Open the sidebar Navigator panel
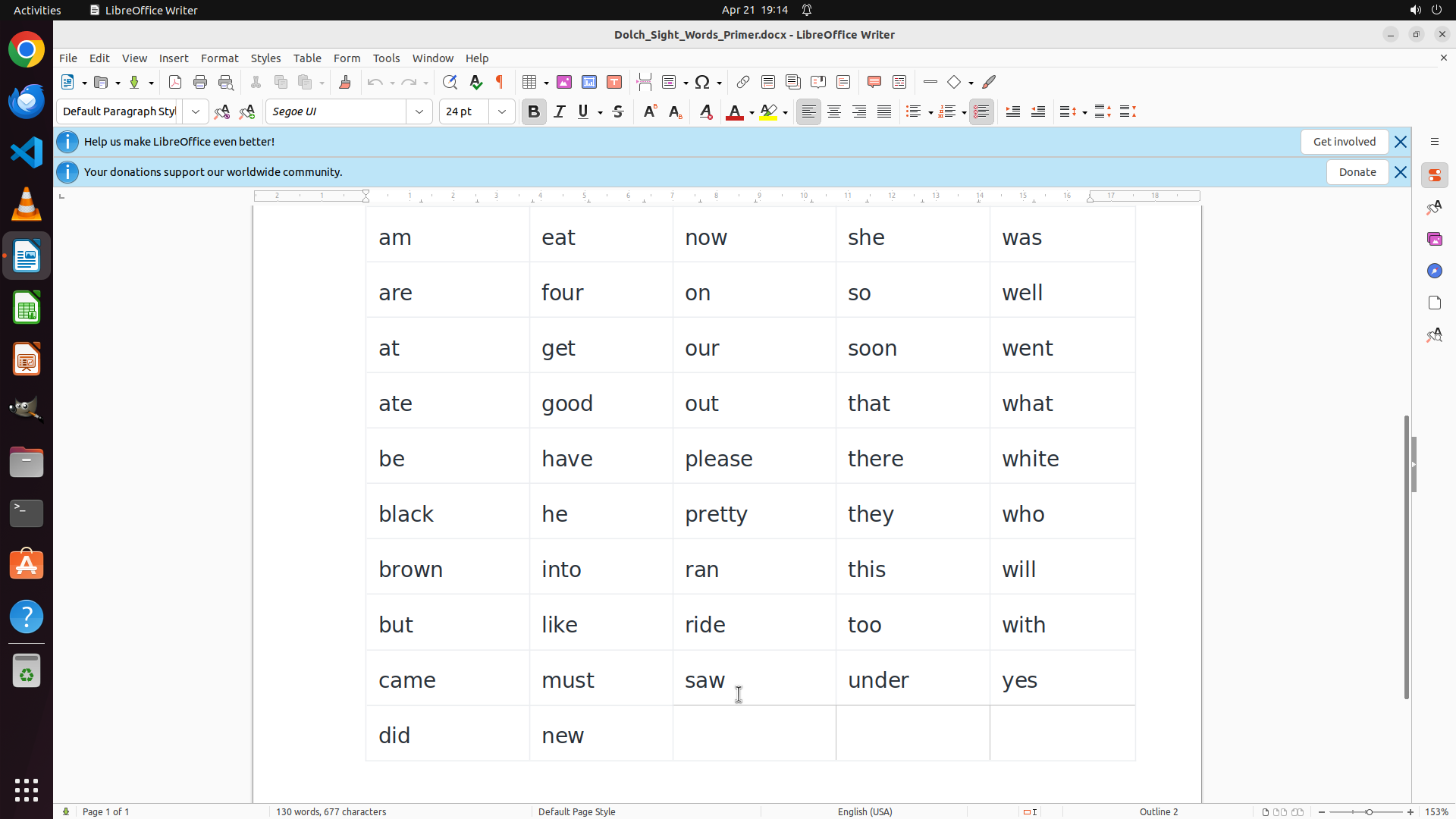 (1434, 271)
